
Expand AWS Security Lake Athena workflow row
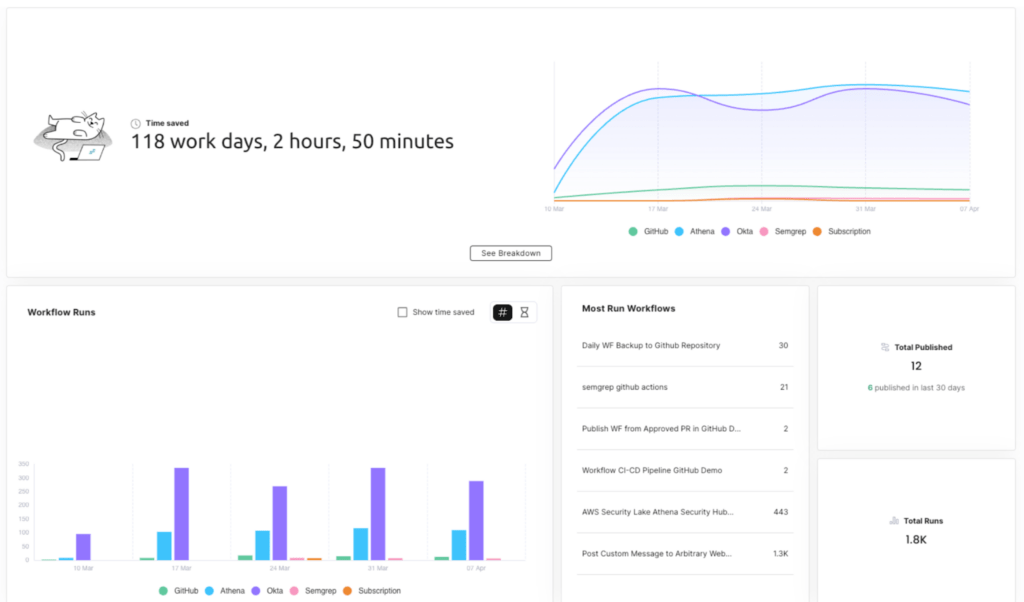(x=657, y=511)
